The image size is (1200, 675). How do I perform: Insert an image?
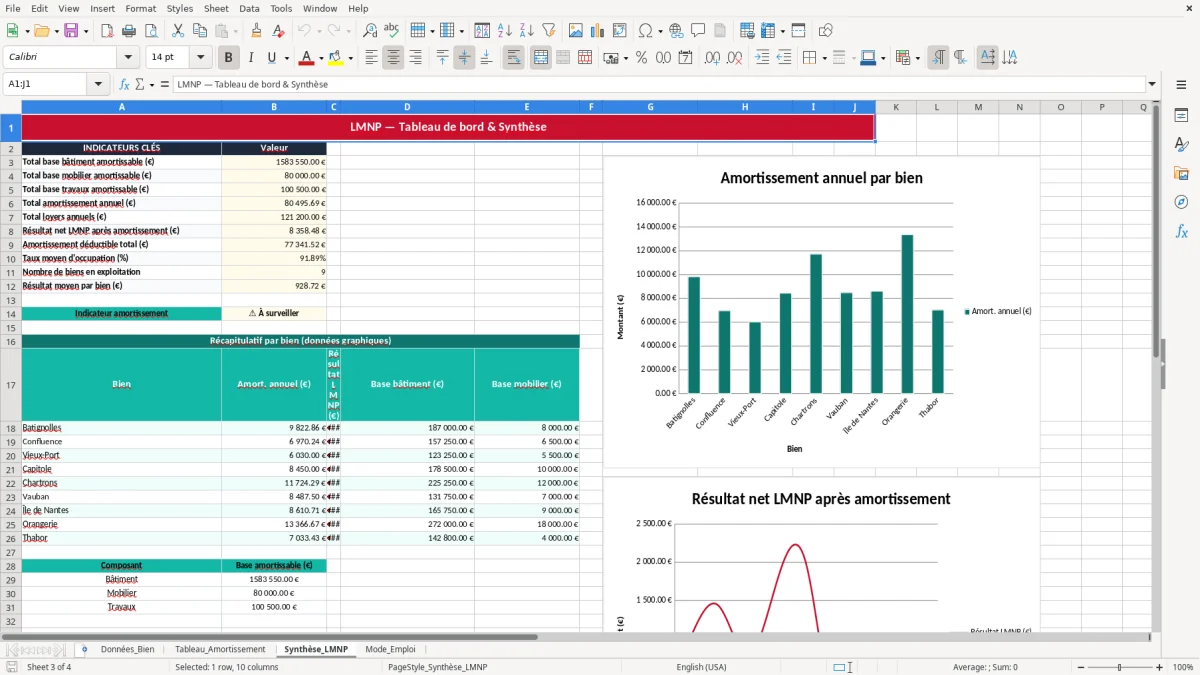576,31
